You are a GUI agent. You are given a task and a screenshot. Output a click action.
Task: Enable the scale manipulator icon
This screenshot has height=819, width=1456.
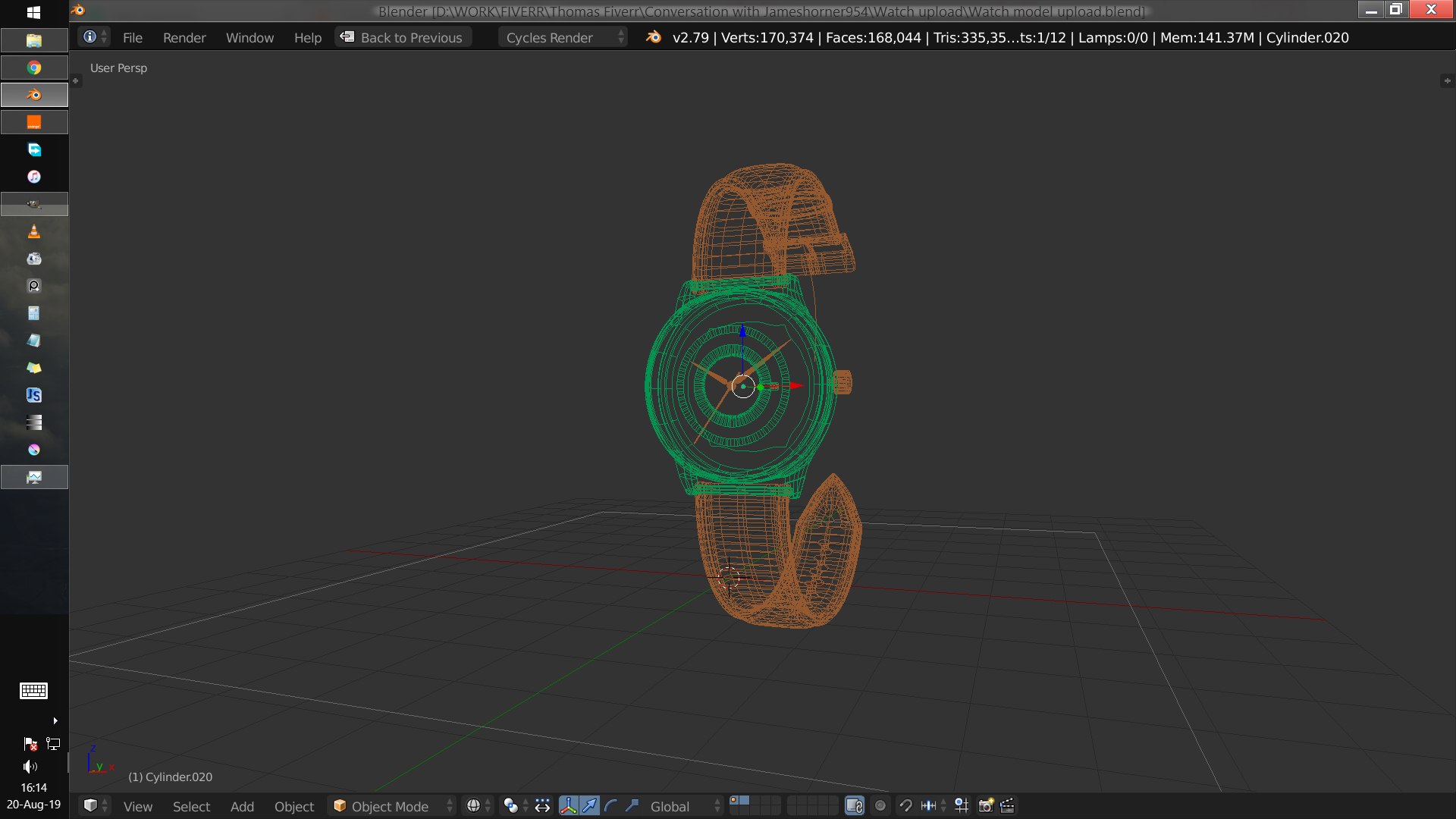pyautogui.click(x=632, y=806)
